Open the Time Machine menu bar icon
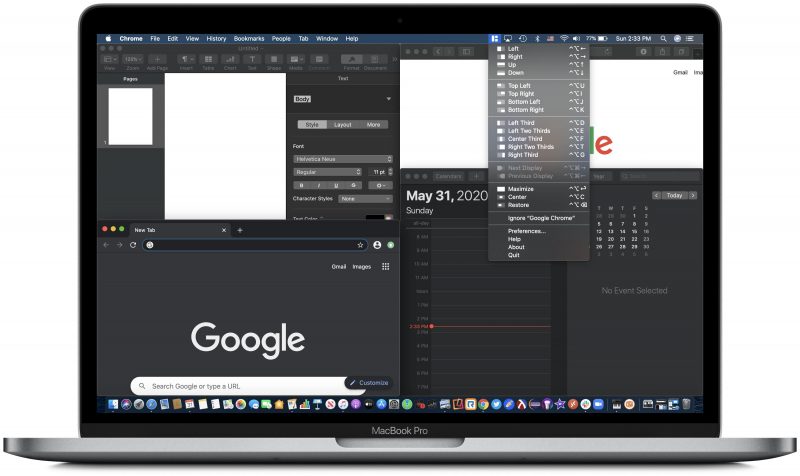Screen dimensions: 800x476 pos(522,38)
